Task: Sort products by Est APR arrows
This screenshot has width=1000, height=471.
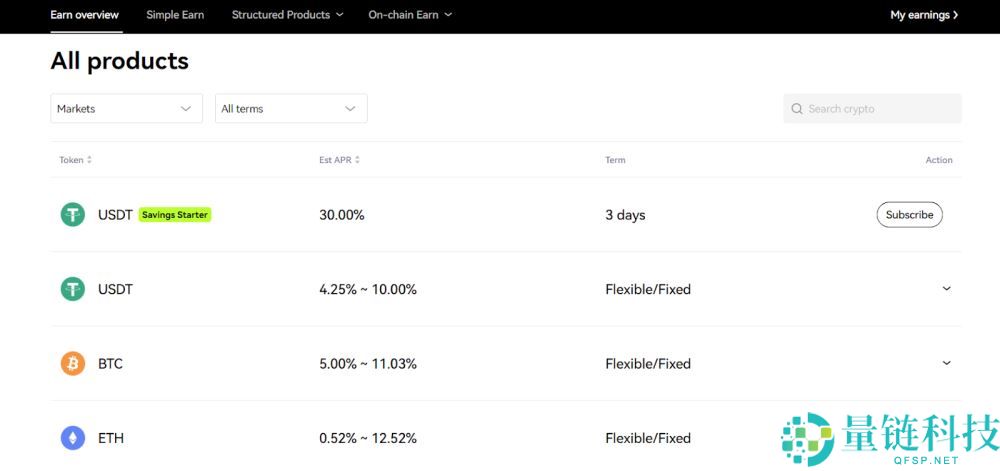Action: 357,160
